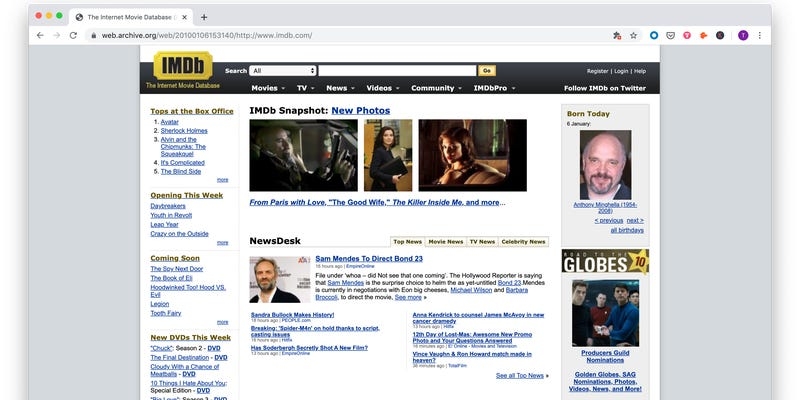
Task: Reload the page with the refresh icon
Action: (x=73, y=35)
